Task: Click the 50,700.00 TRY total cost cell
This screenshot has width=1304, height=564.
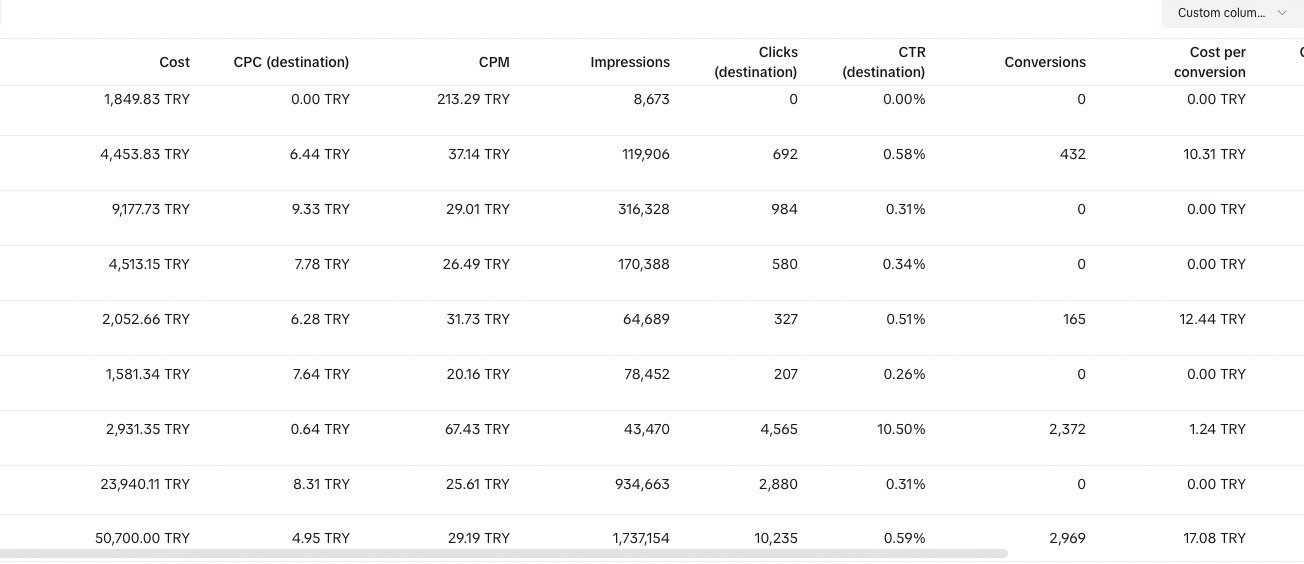Action: pyautogui.click(x=142, y=538)
